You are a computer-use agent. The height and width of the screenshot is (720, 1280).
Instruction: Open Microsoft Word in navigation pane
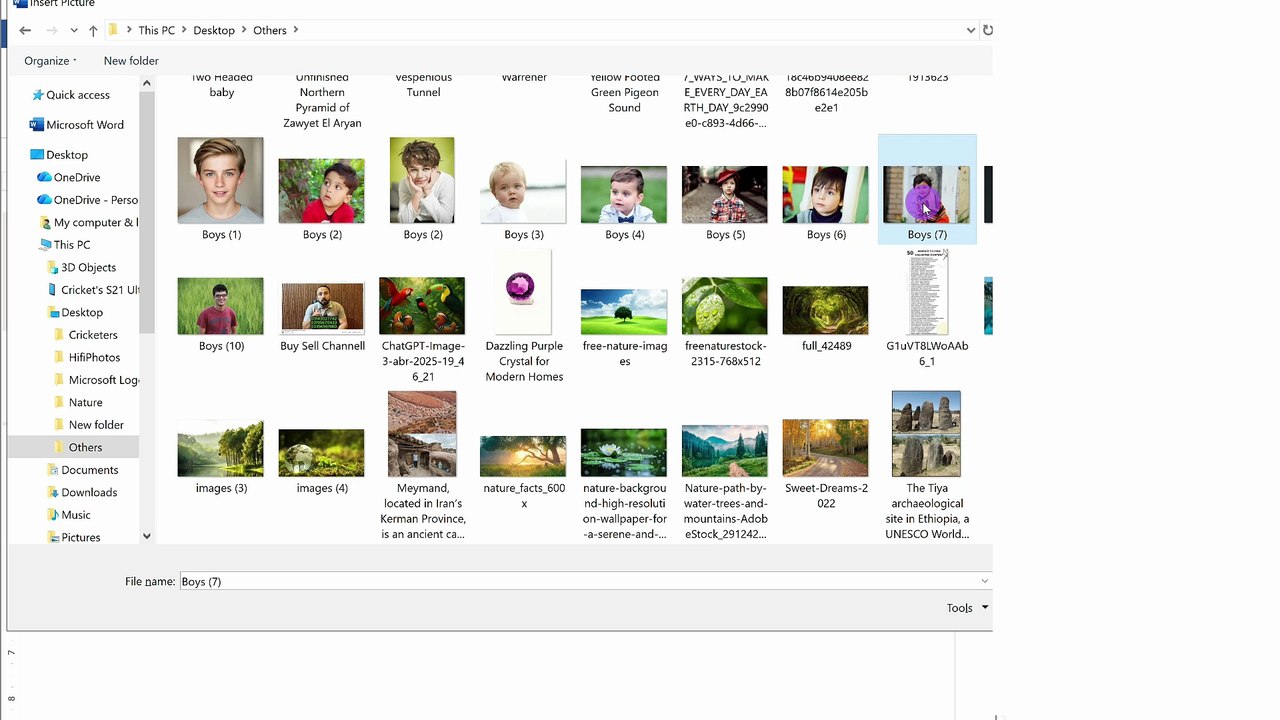pyautogui.click(x=76, y=125)
